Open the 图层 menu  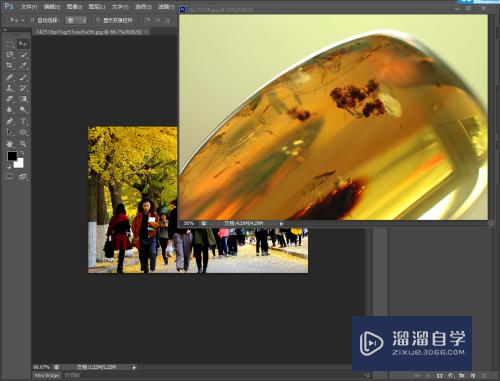tap(97, 7)
